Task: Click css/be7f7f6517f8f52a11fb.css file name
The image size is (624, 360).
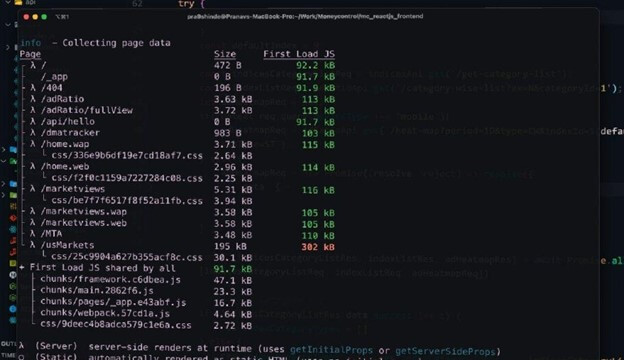Action: coord(127,201)
